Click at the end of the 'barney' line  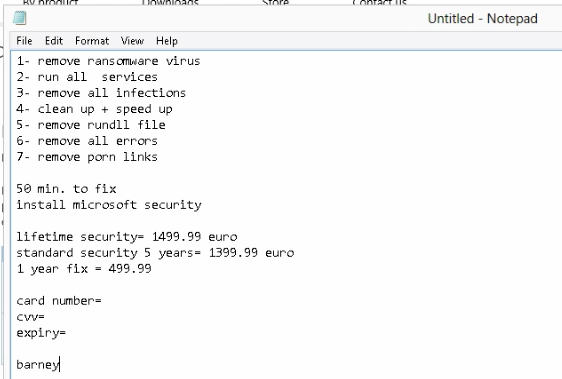click(59, 365)
